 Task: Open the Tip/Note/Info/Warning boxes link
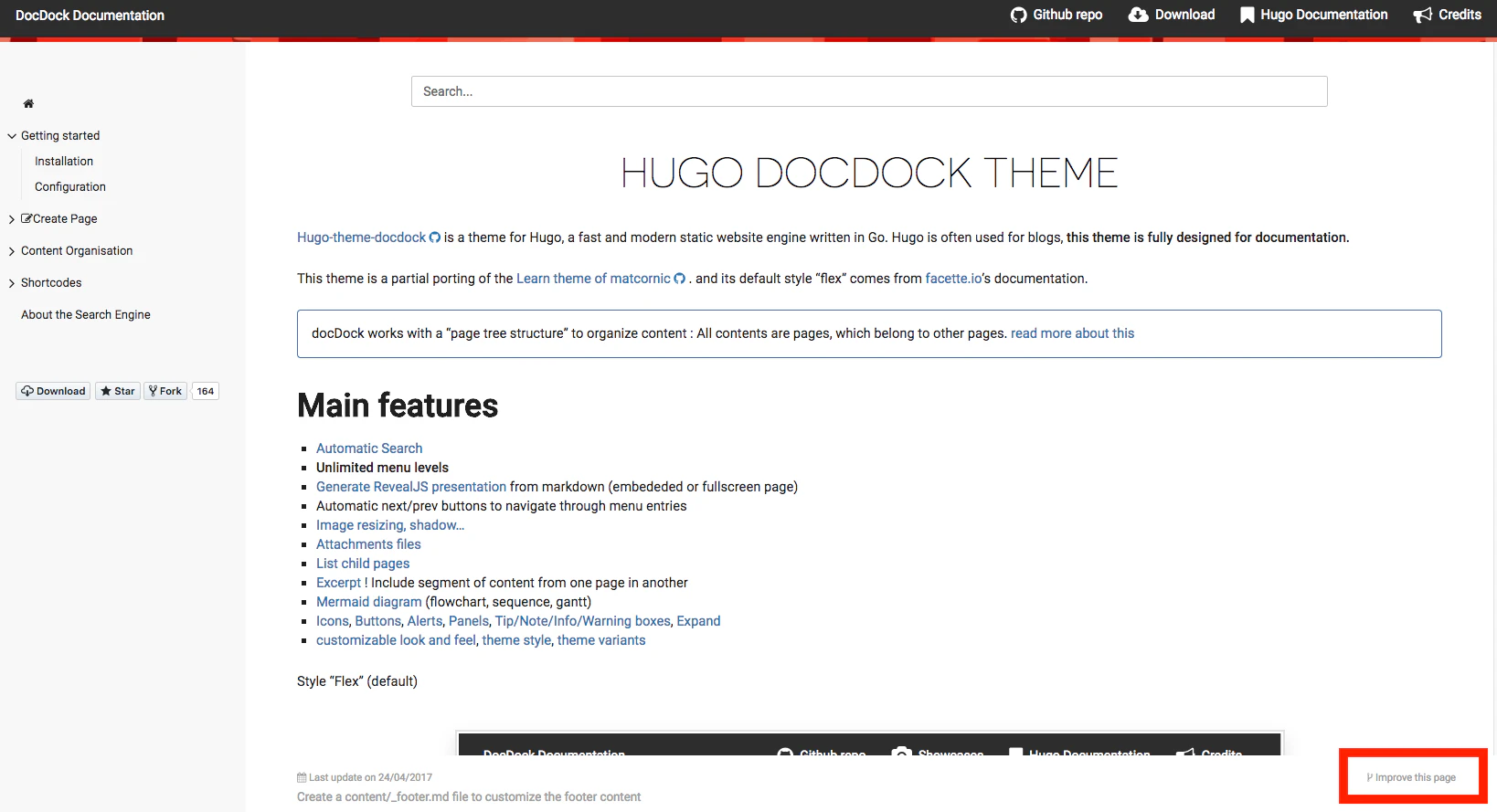(583, 621)
